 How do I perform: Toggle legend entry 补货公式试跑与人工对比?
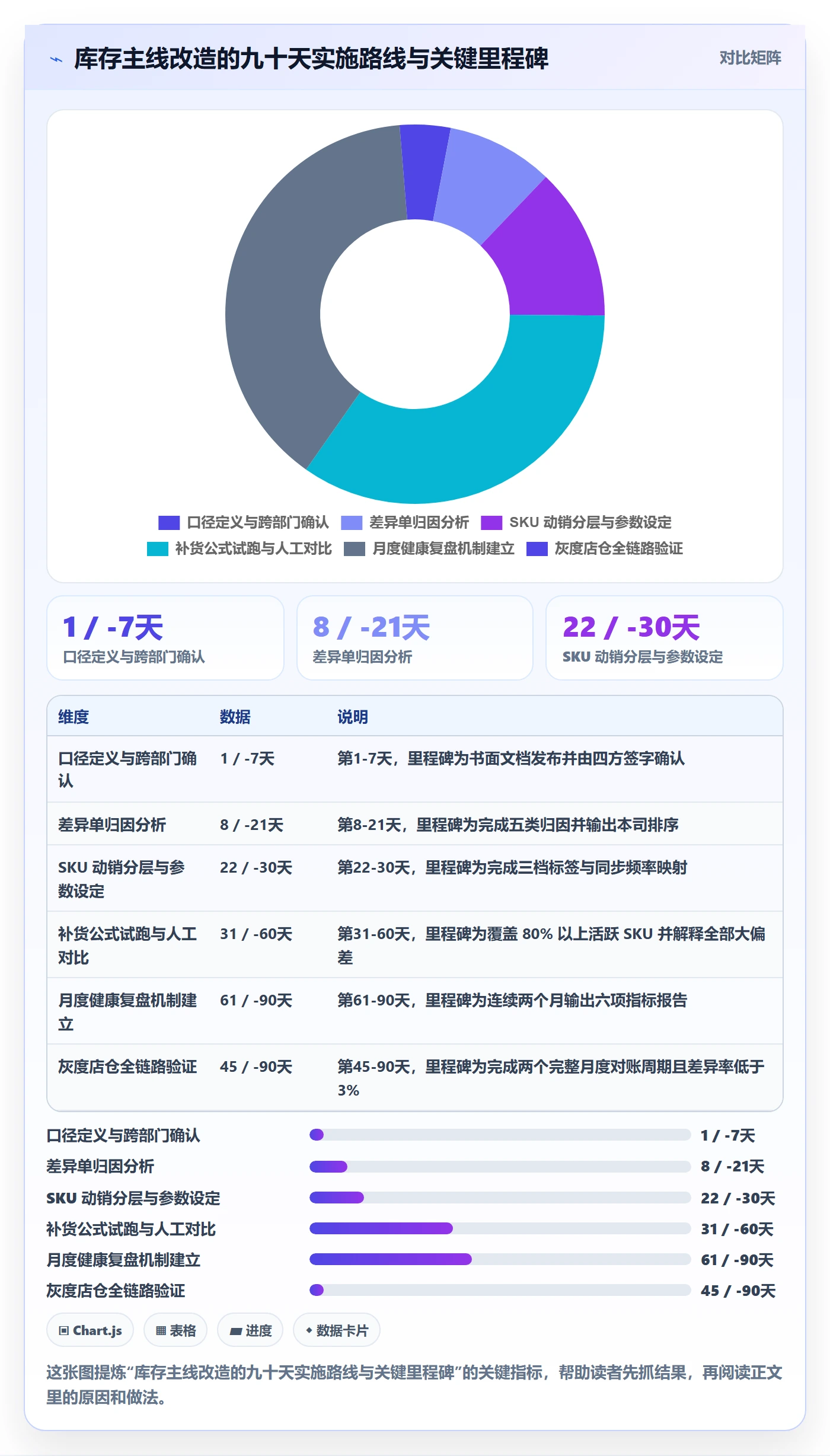[x=240, y=548]
